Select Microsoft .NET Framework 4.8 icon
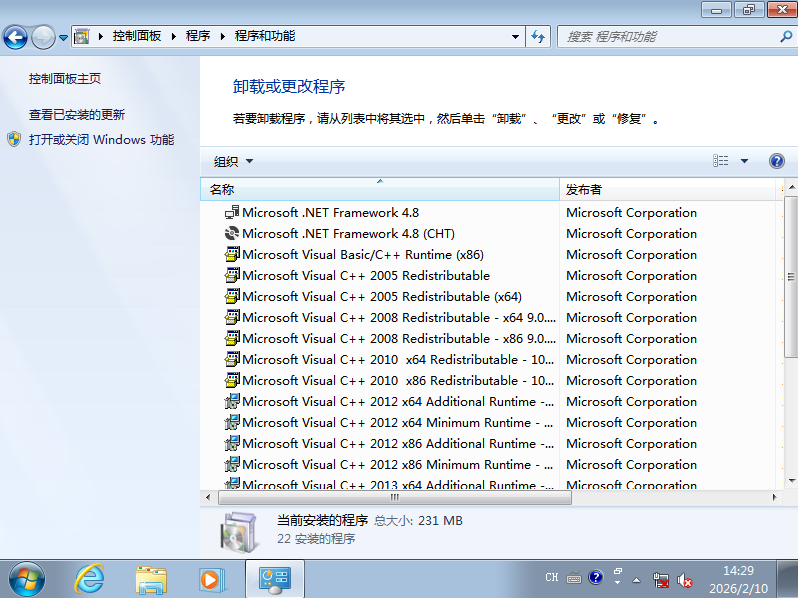This screenshot has width=798, height=598. pos(232,212)
